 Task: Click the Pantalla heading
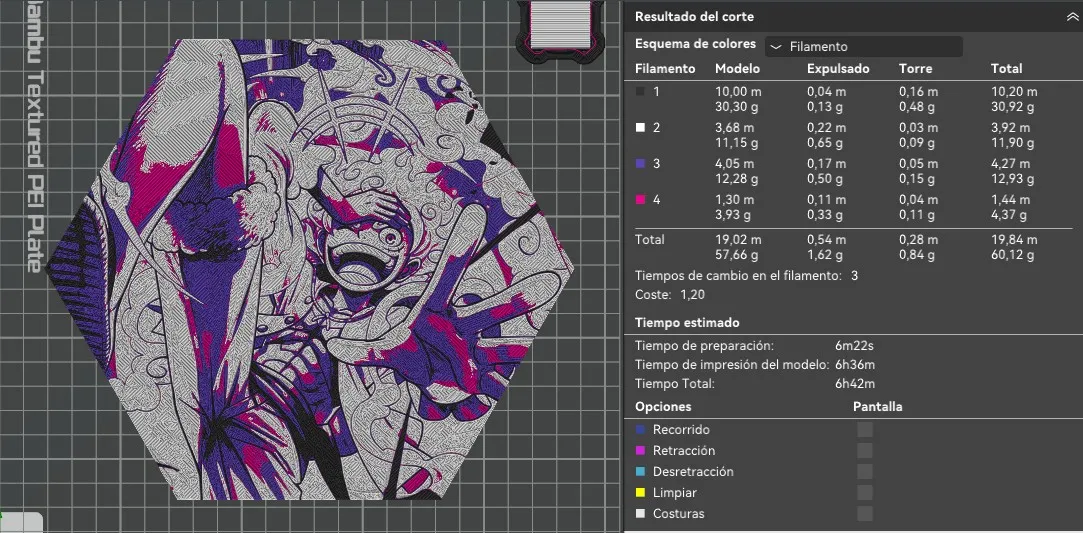877,407
